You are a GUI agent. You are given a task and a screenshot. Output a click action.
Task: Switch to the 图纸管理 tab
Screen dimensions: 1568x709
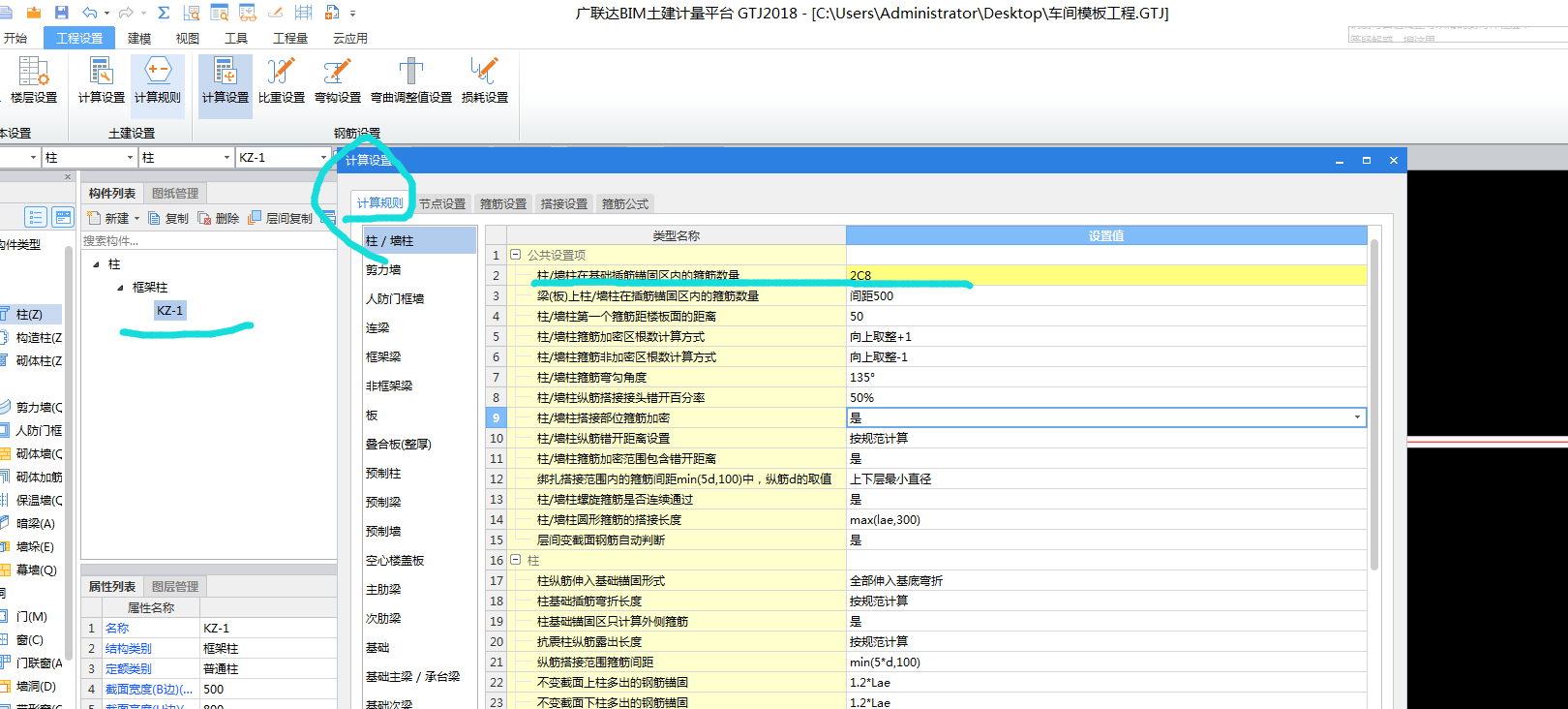pyautogui.click(x=175, y=194)
